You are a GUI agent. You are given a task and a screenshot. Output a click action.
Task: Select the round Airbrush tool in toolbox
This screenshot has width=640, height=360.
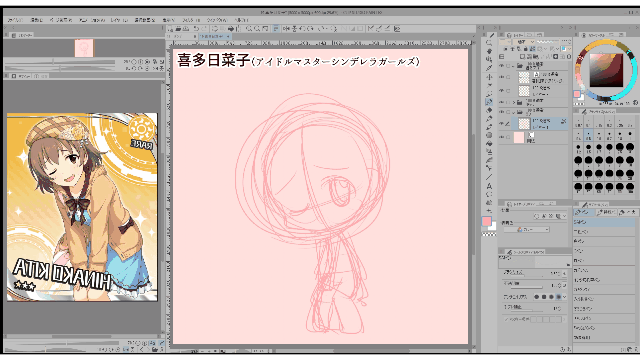click(x=489, y=135)
